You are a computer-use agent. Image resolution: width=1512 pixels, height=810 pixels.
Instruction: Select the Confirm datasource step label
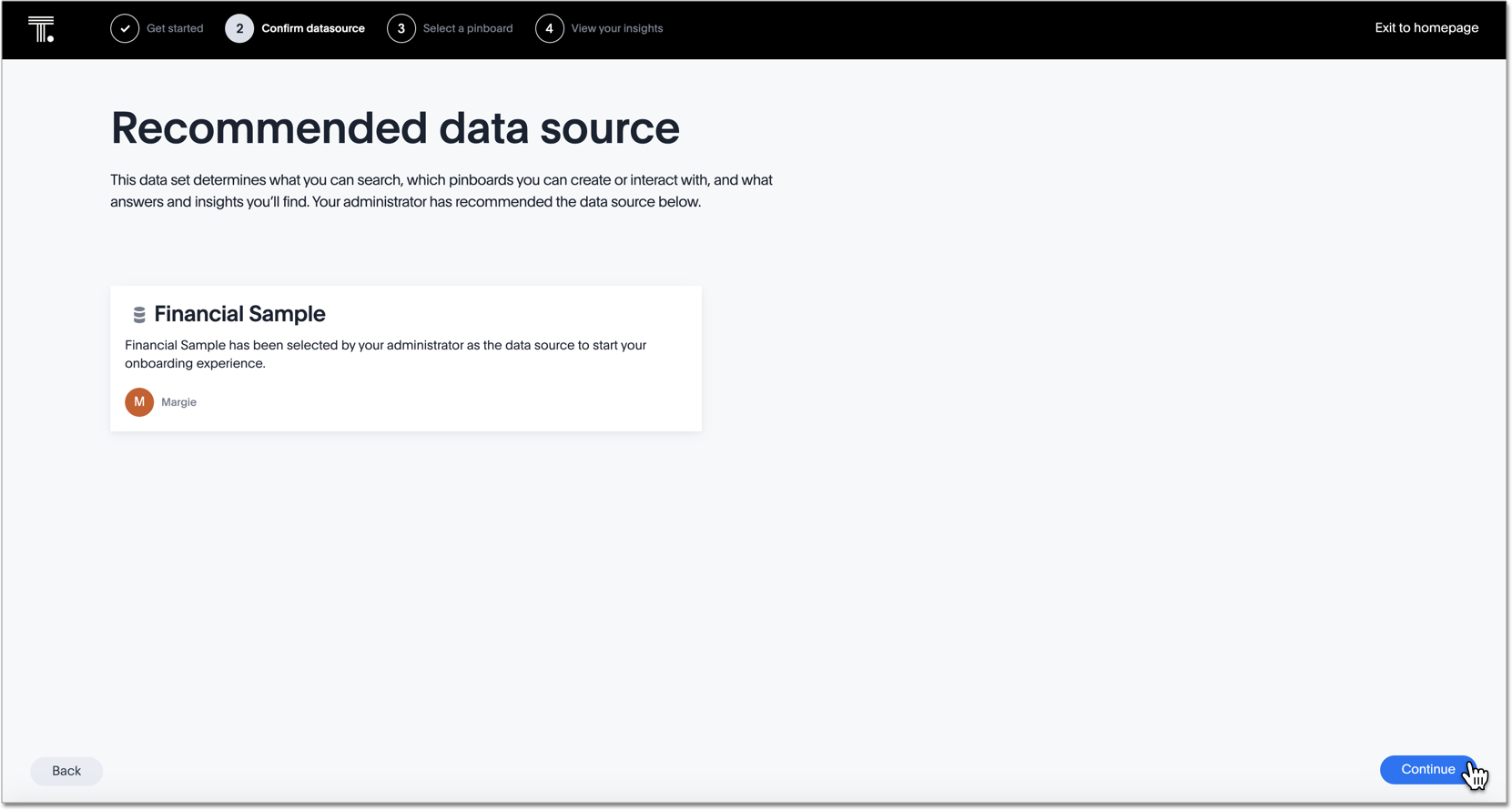(313, 29)
